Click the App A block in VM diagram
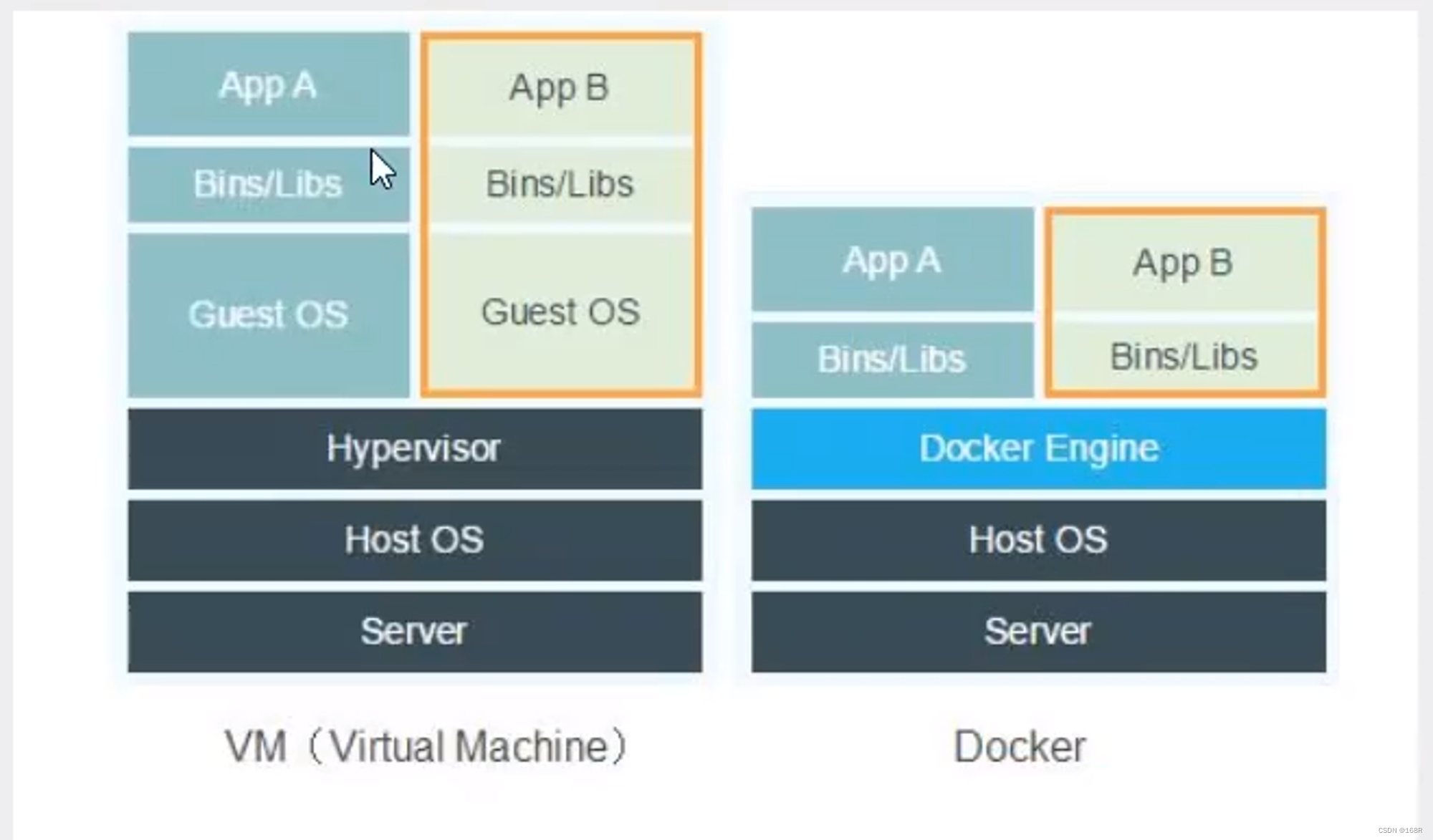This screenshot has width=1433, height=840. [268, 85]
